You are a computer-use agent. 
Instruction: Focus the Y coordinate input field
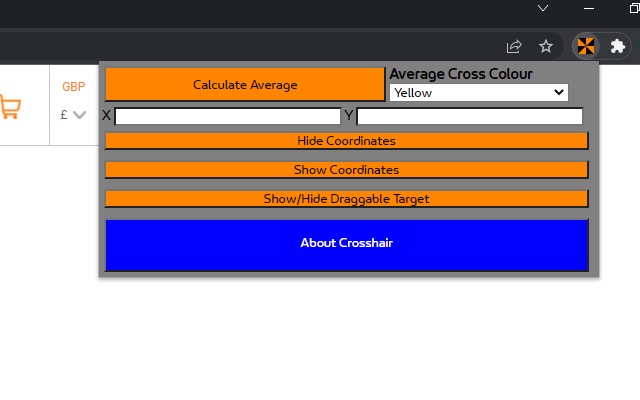[x=469, y=117]
